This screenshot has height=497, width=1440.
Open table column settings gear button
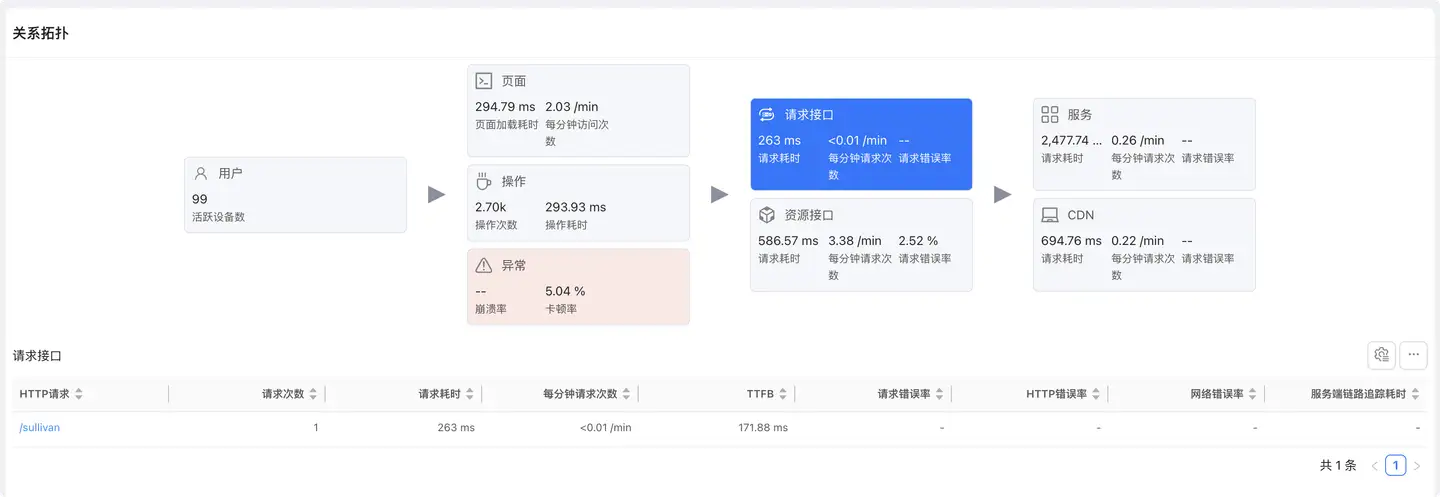[1382, 355]
